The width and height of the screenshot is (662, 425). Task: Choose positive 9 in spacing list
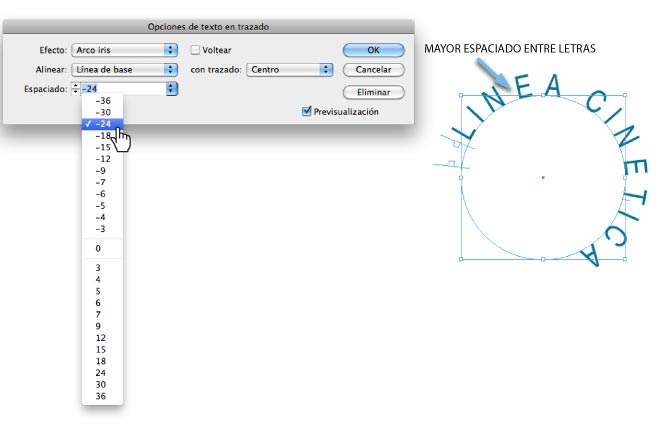(103, 326)
